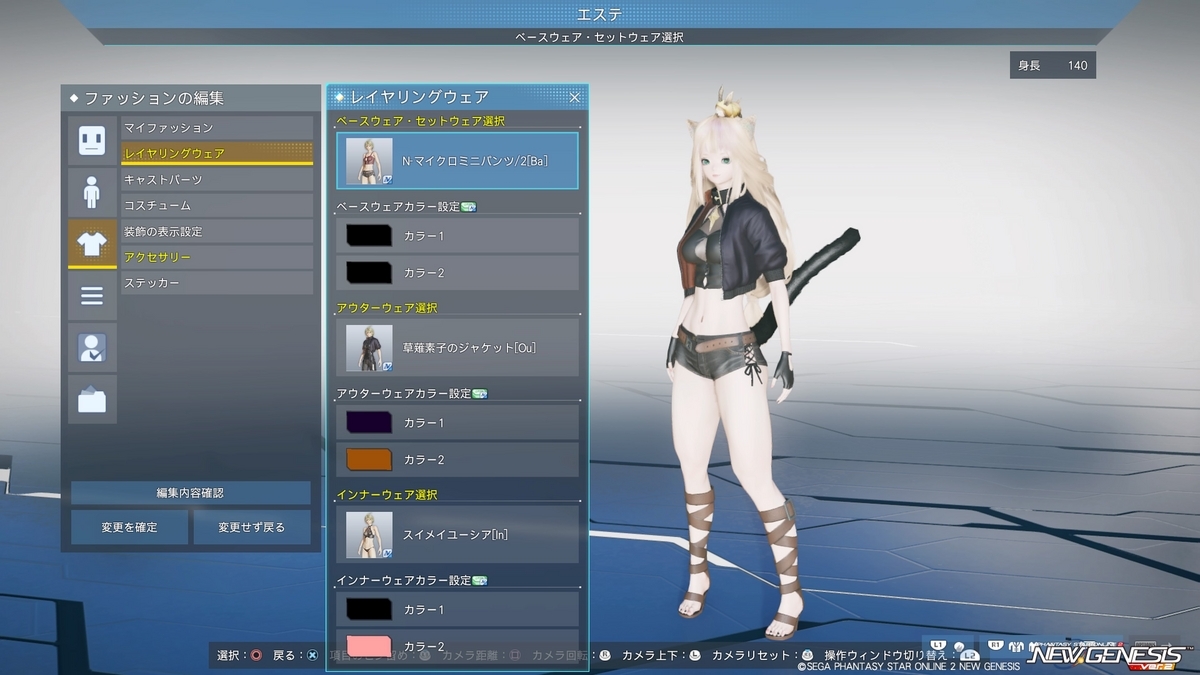The width and height of the screenshot is (1200, 675).
Task: Select basewear N-マイクロミニパンツ/2[Ba] entry
Action: tap(458, 161)
